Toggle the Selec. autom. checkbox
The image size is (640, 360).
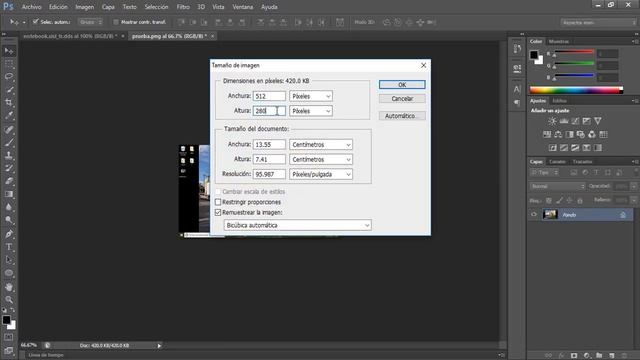coord(36,22)
